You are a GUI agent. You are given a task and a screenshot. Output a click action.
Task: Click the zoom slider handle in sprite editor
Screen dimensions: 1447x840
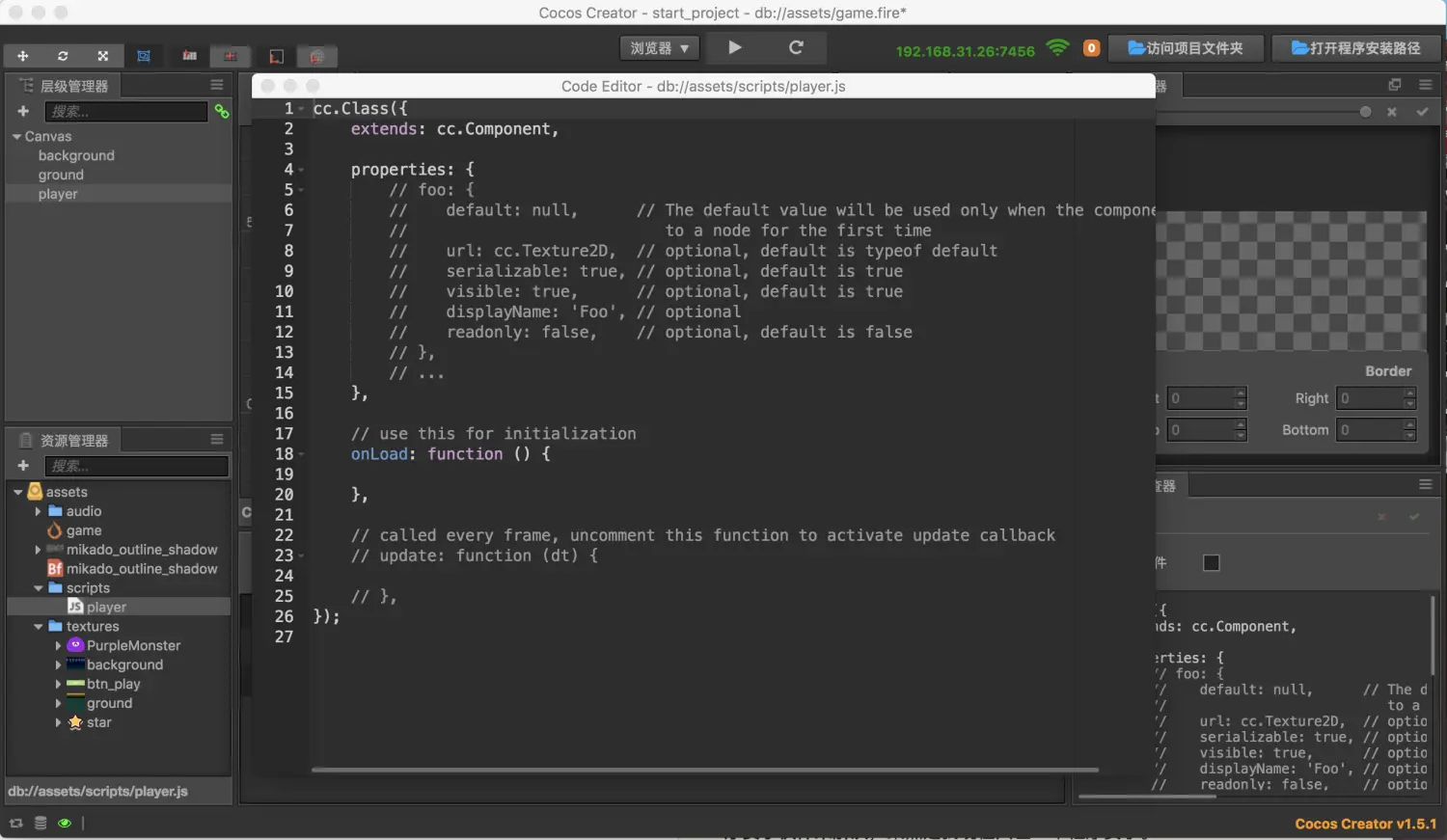tap(1365, 112)
